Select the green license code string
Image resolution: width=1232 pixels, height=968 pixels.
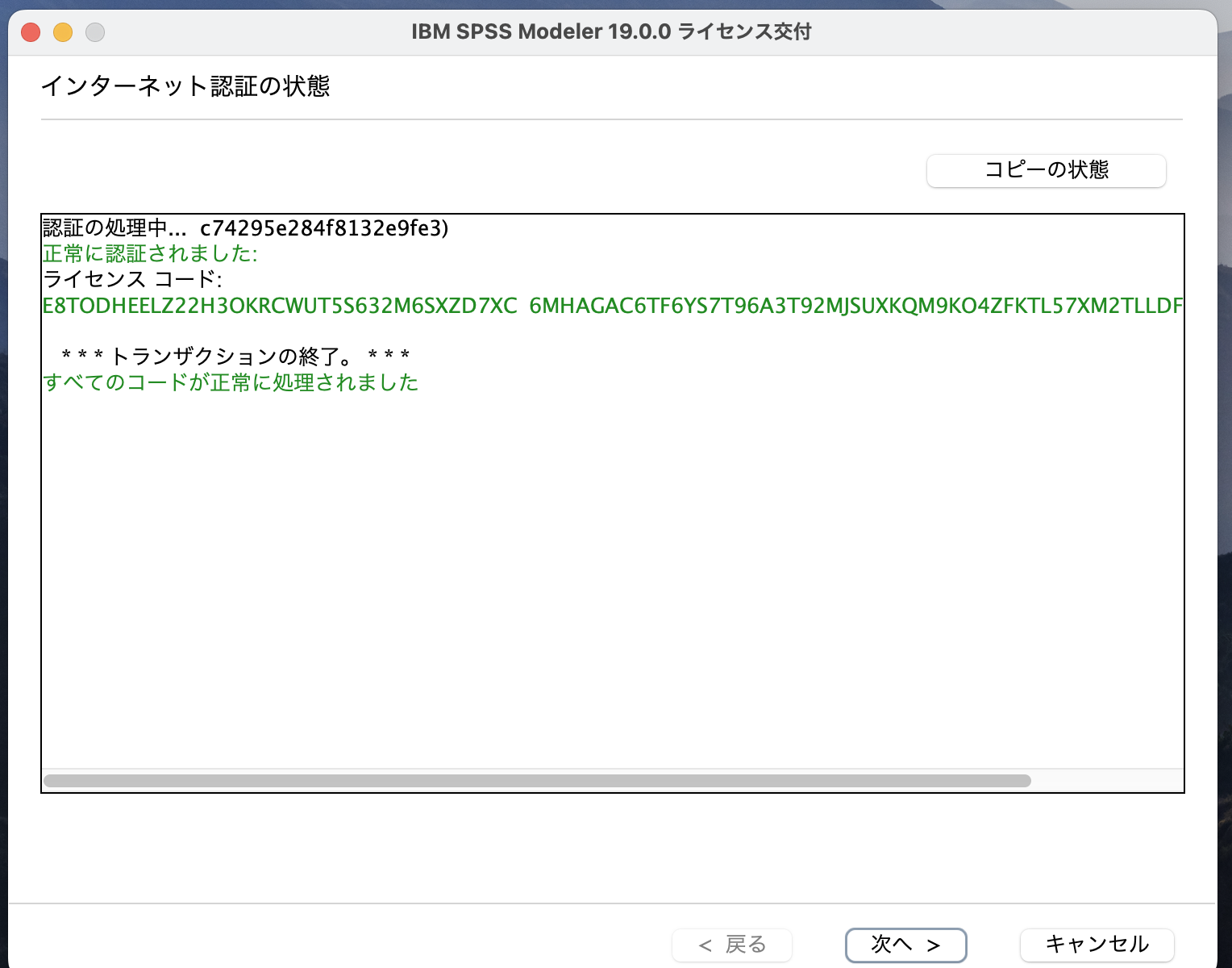pyautogui.click(x=613, y=306)
